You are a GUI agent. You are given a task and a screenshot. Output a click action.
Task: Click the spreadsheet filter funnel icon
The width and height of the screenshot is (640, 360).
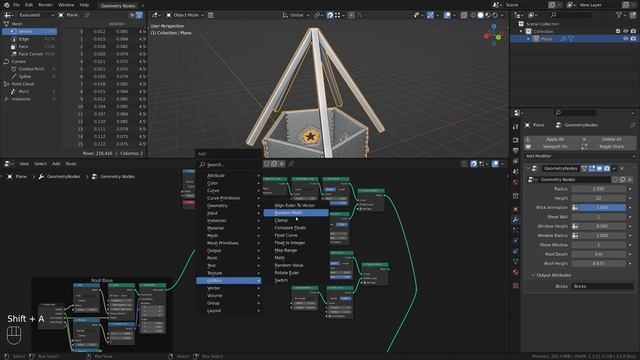139,15
